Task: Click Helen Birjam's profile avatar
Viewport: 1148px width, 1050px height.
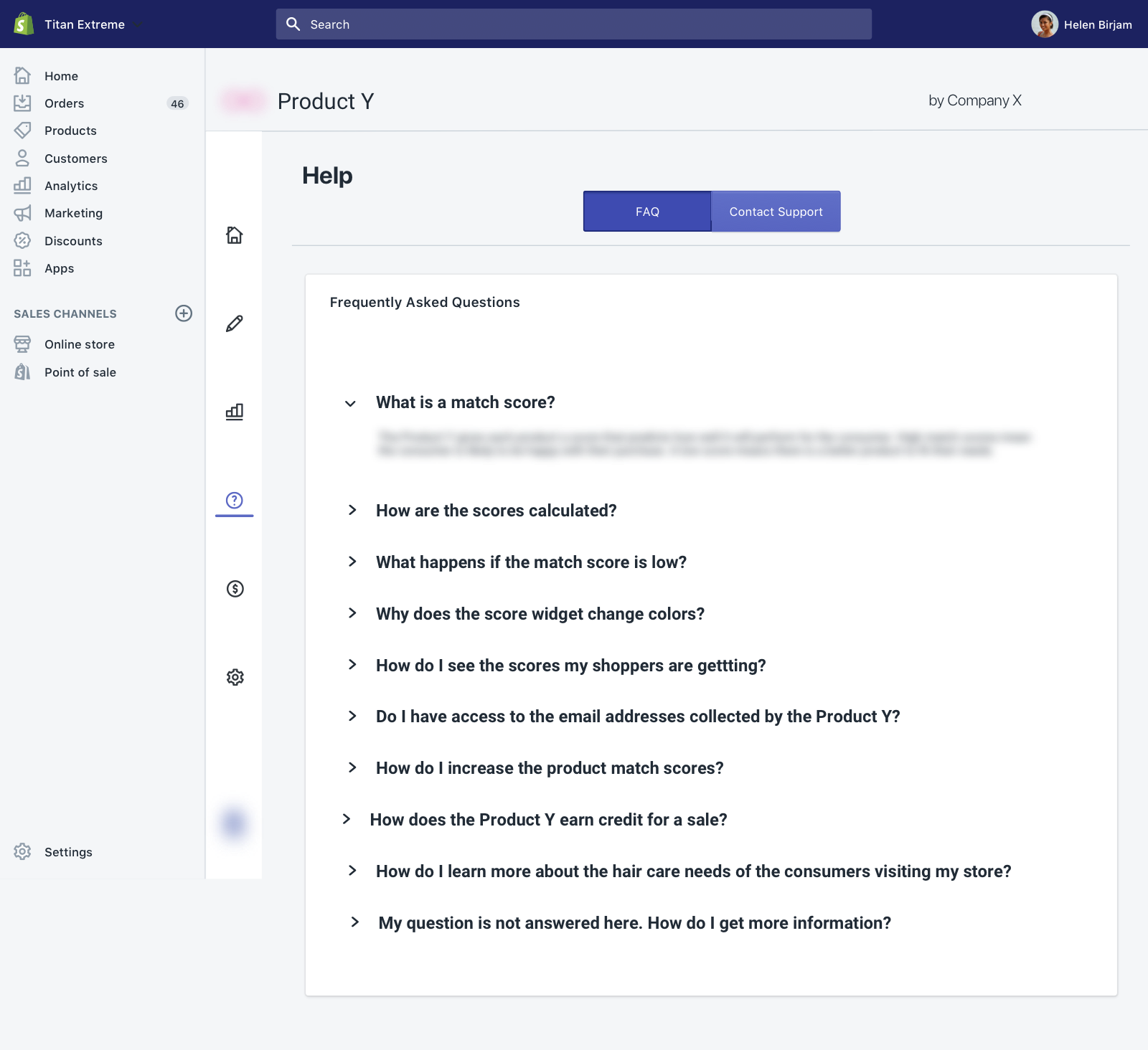Action: click(1045, 24)
